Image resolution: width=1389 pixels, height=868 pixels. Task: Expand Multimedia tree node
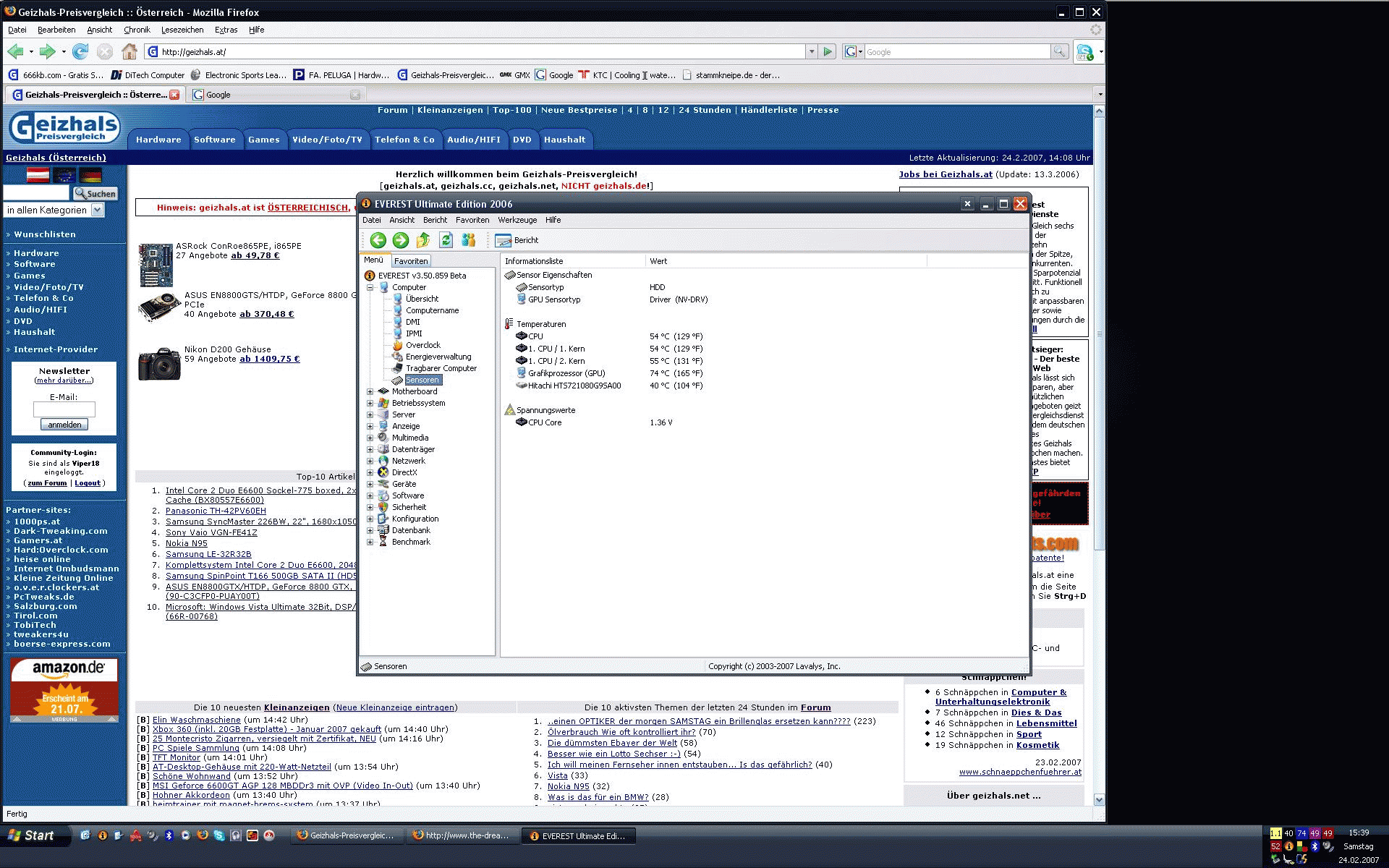click(x=370, y=438)
